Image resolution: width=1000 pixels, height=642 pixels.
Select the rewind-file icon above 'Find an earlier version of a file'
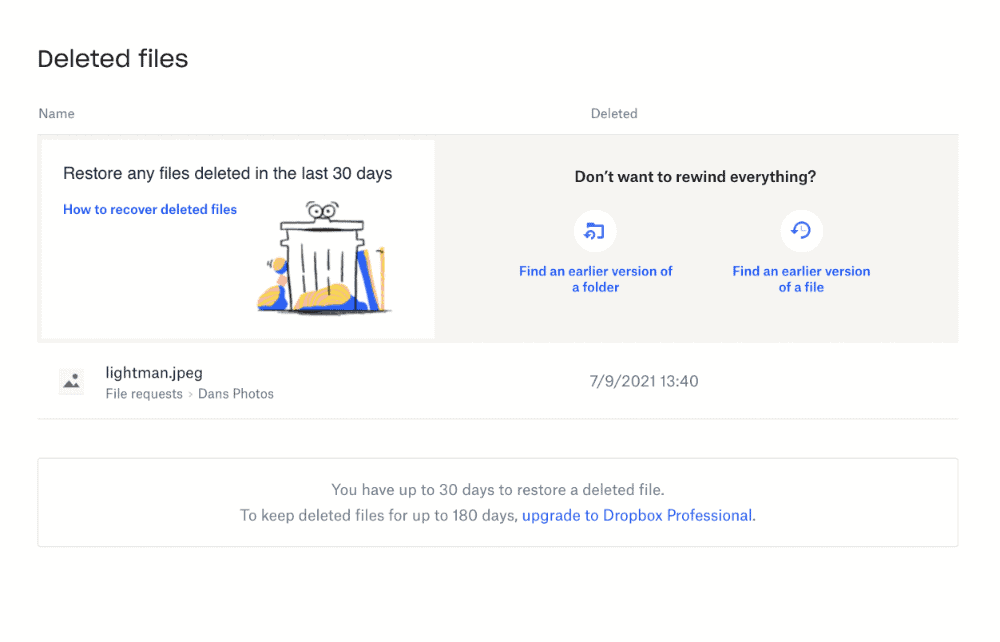coord(801,230)
